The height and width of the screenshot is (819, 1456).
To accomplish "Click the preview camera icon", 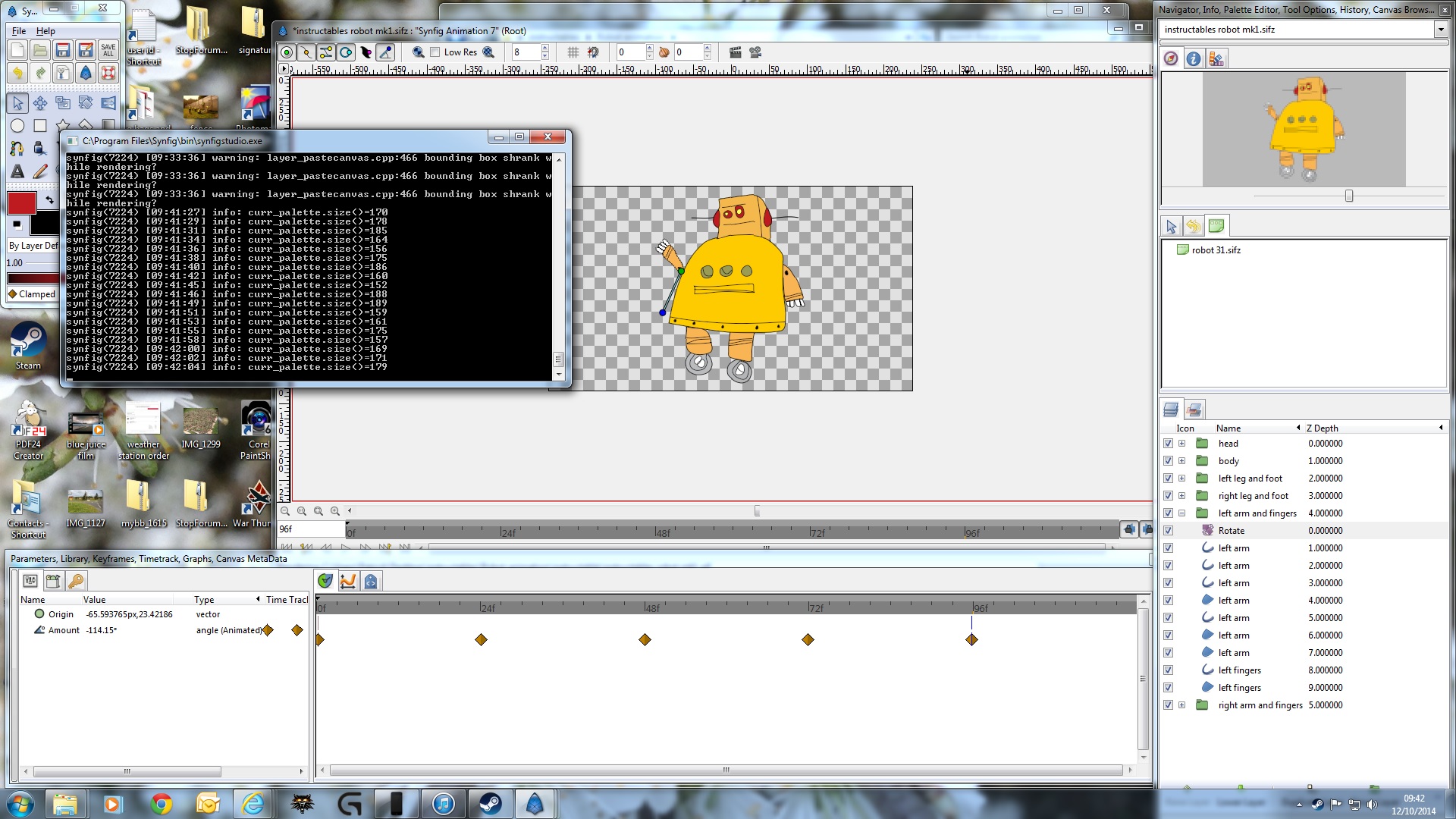I will pyautogui.click(x=755, y=52).
